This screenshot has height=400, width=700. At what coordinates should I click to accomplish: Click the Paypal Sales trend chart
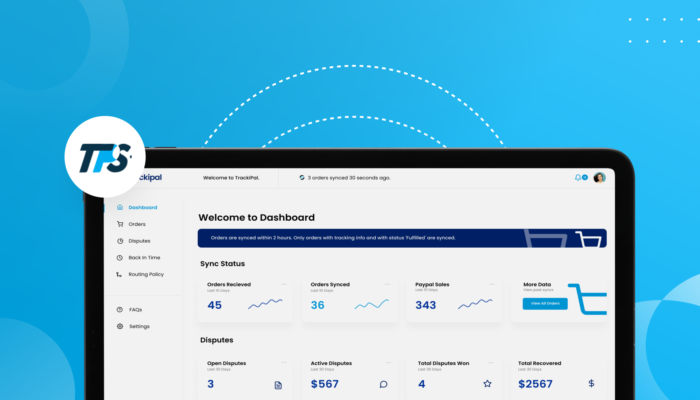pyautogui.click(x=475, y=304)
